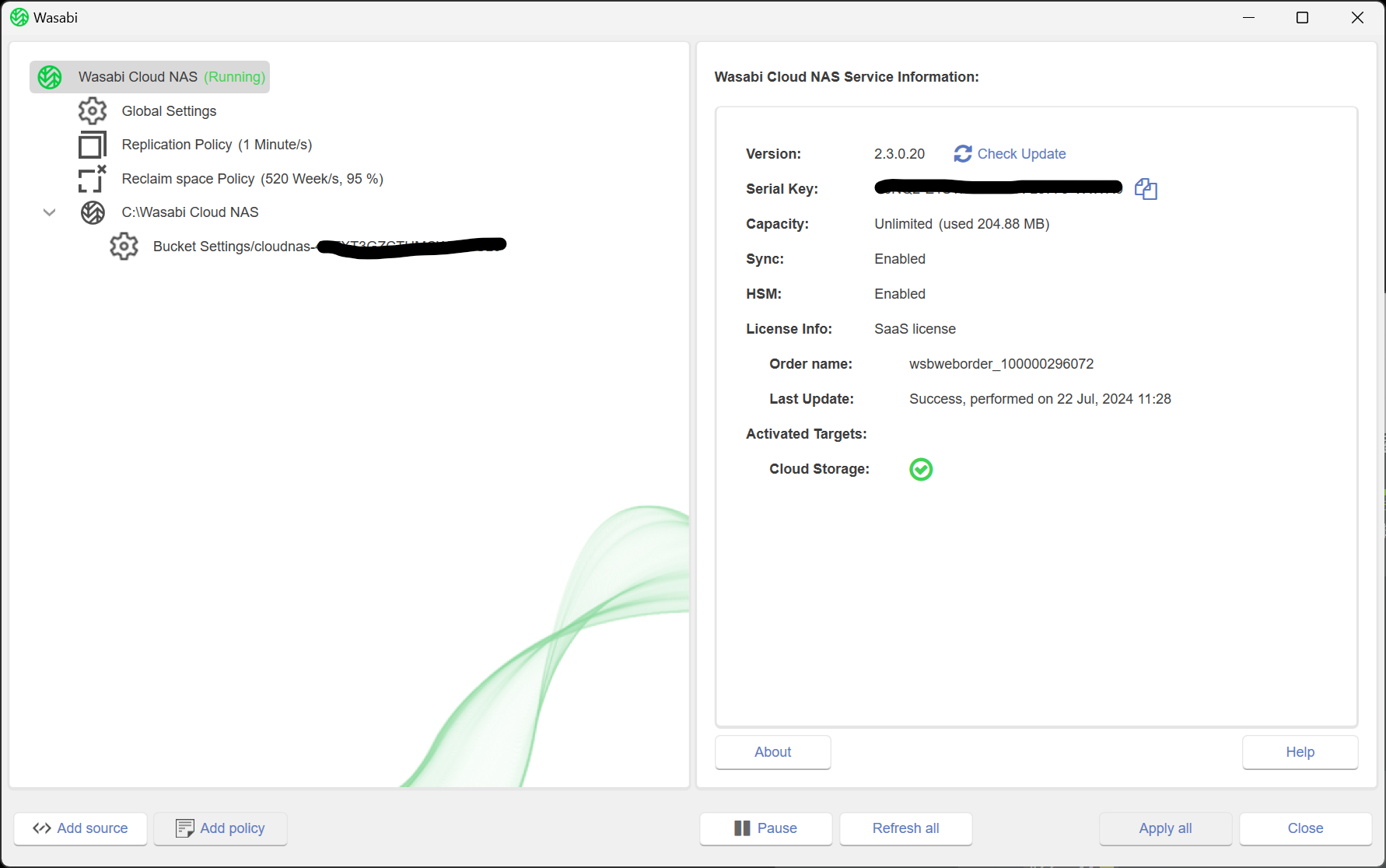The width and height of the screenshot is (1386, 868).
Task: Click the Sync Enabled value
Action: pos(900,259)
